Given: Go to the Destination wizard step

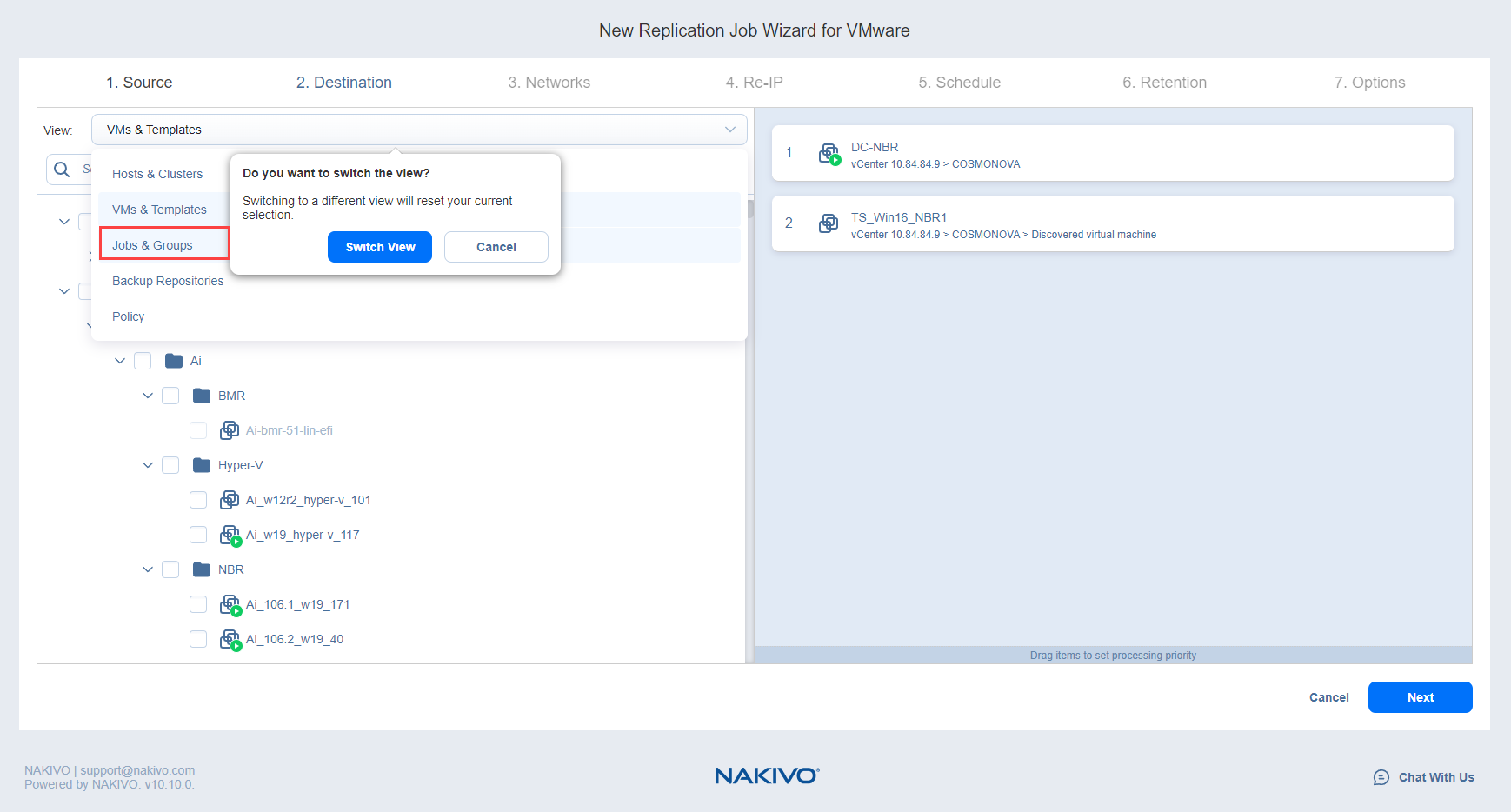Looking at the screenshot, I should [343, 83].
